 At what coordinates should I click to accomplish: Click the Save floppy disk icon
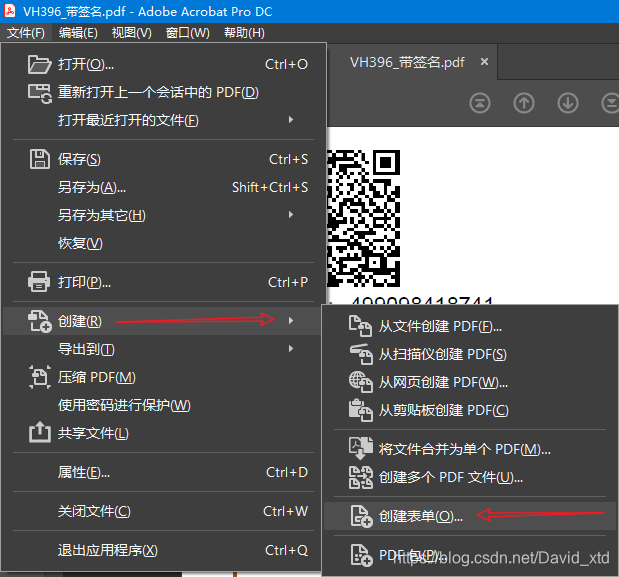pos(39,159)
